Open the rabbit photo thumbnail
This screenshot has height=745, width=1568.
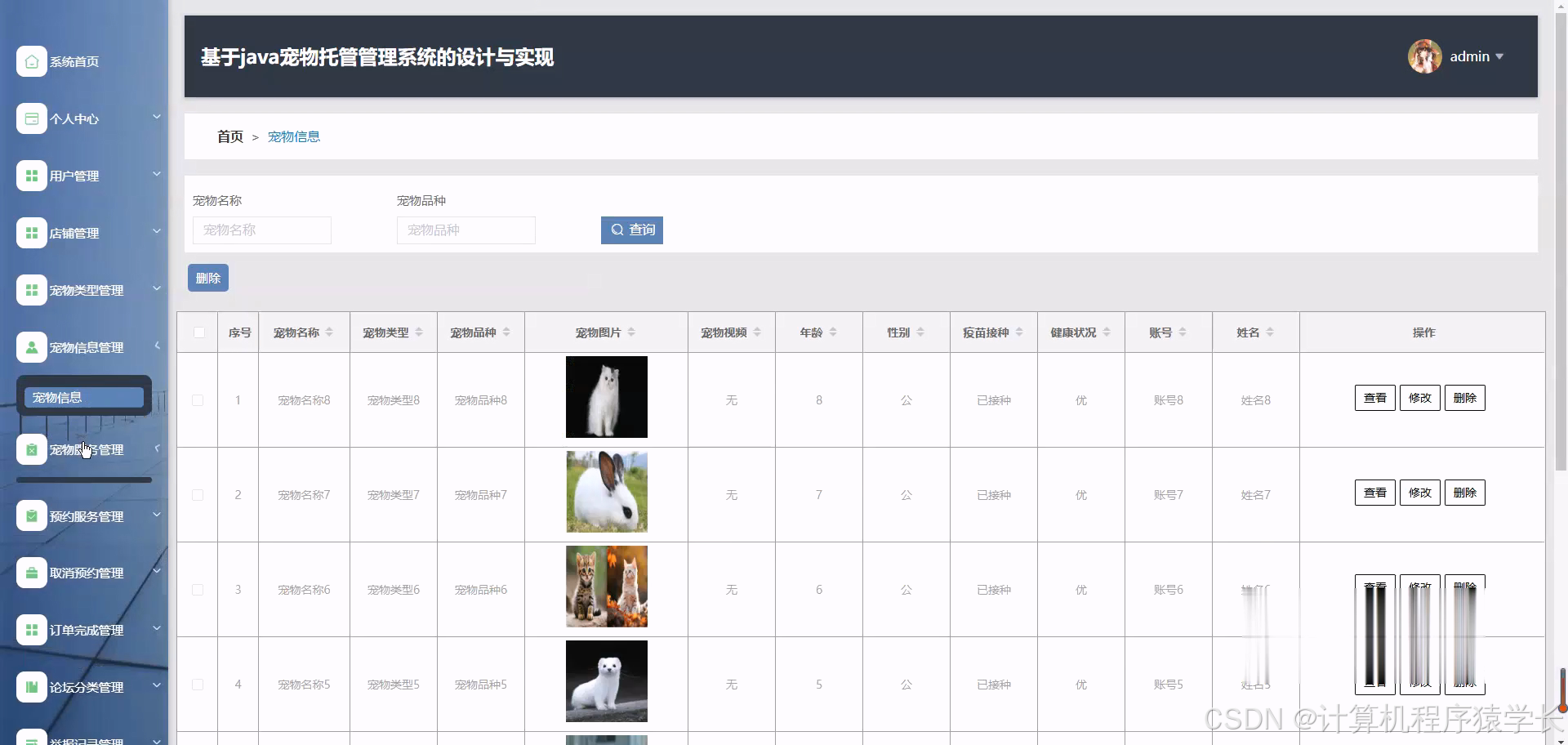[x=607, y=492]
